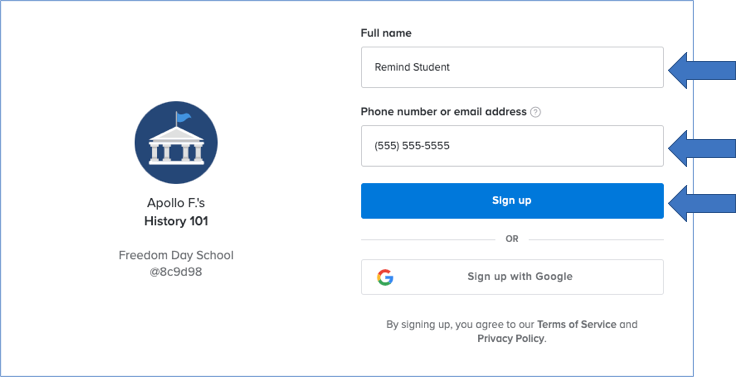This screenshot has width=736, height=377.
Task: Choose Sign up with Google
Action: 512,277
